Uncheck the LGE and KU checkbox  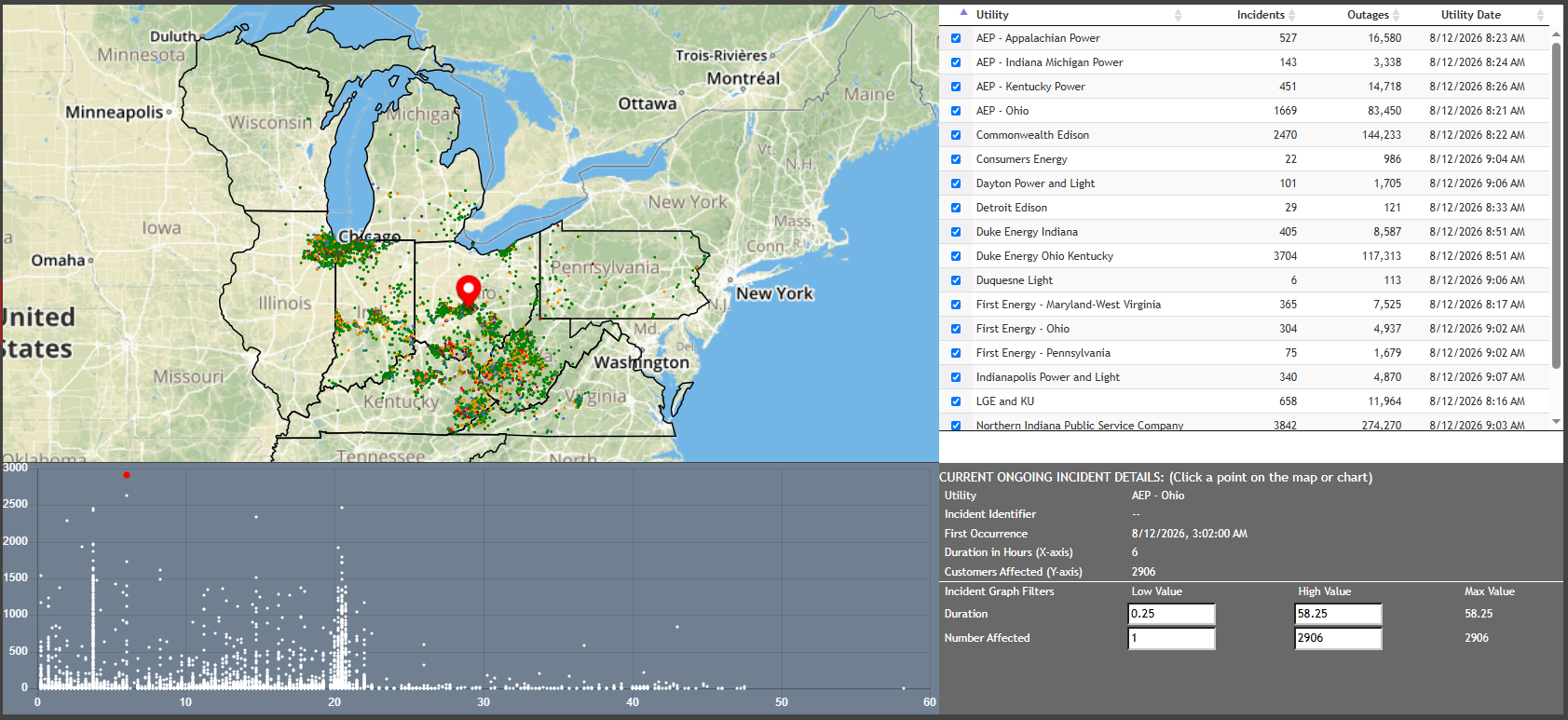(956, 401)
